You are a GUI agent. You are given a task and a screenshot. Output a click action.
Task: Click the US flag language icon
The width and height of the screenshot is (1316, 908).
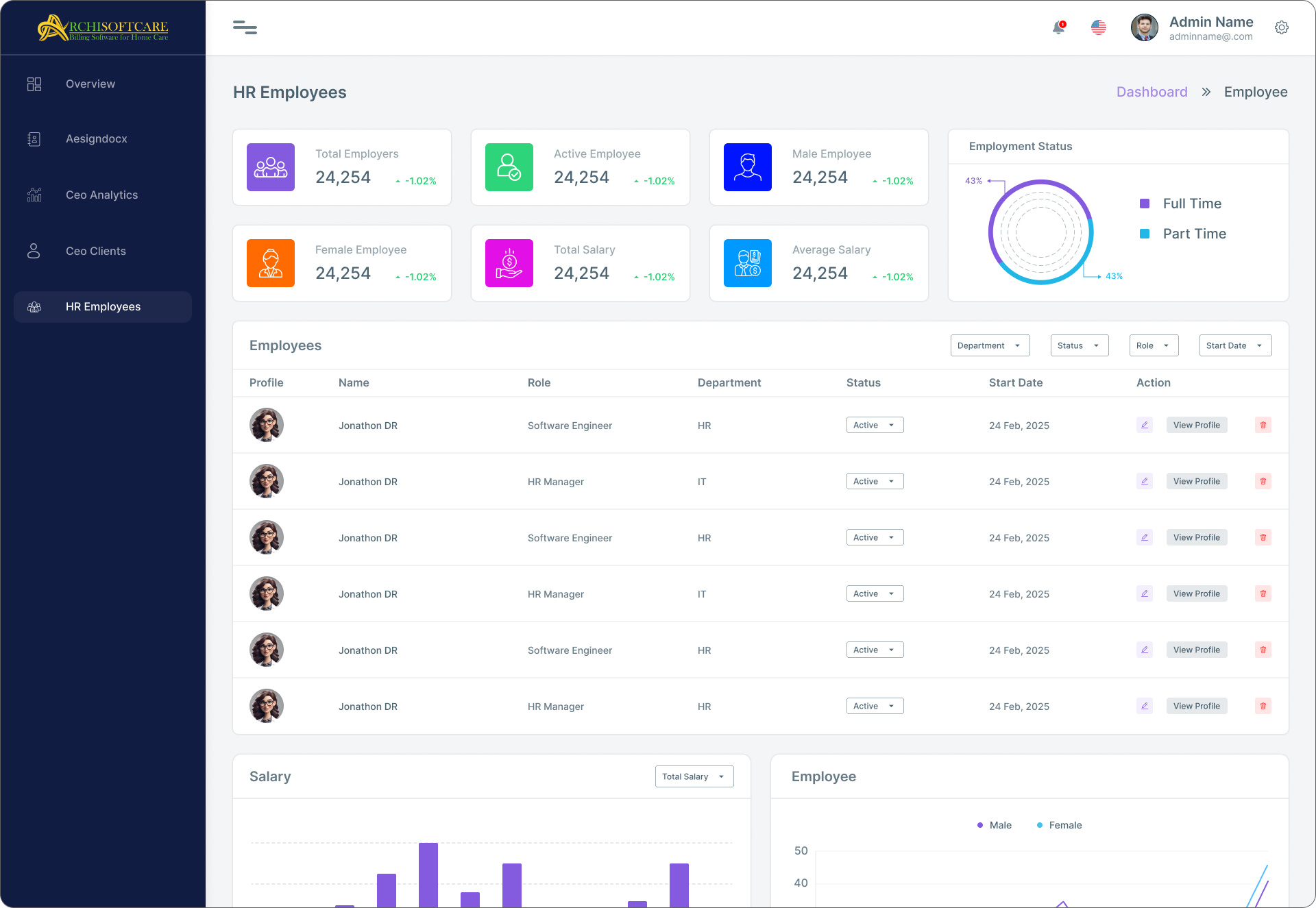click(1099, 28)
